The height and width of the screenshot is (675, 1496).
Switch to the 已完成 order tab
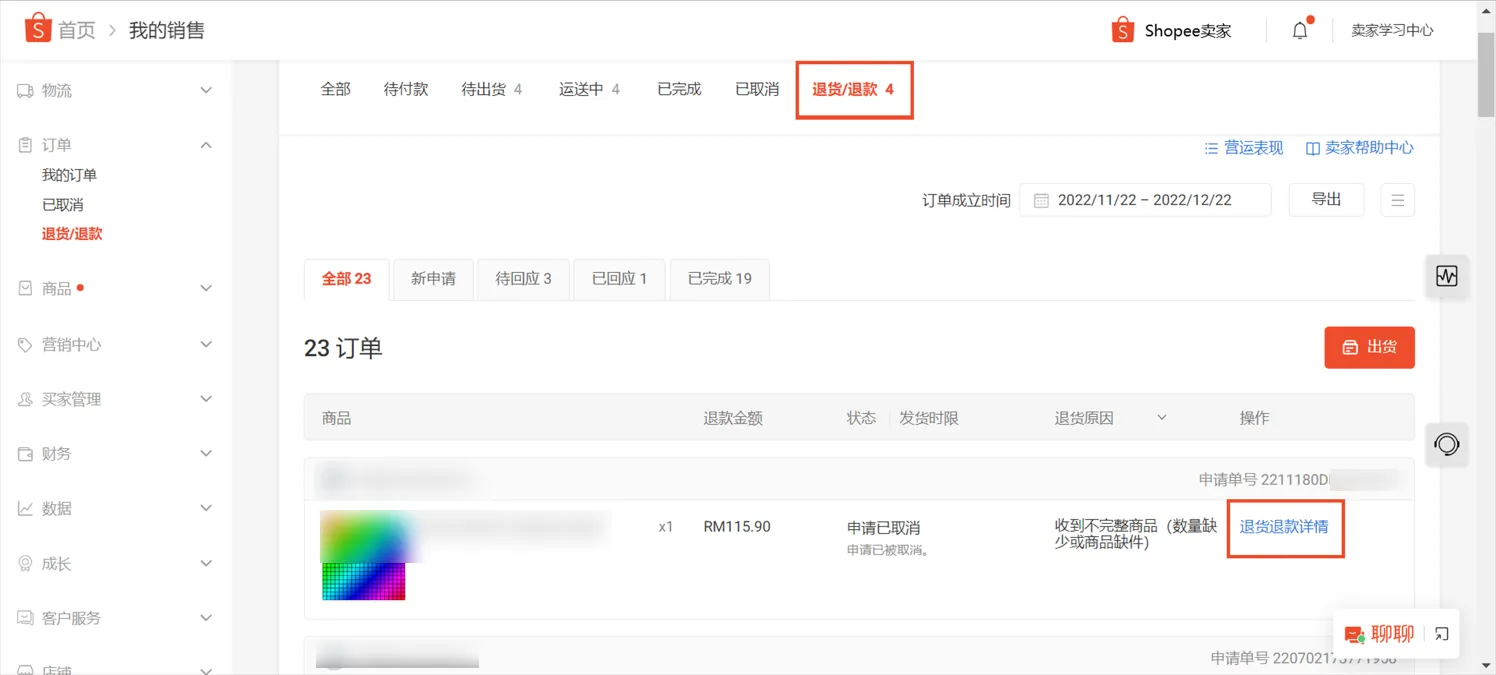(x=678, y=88)
